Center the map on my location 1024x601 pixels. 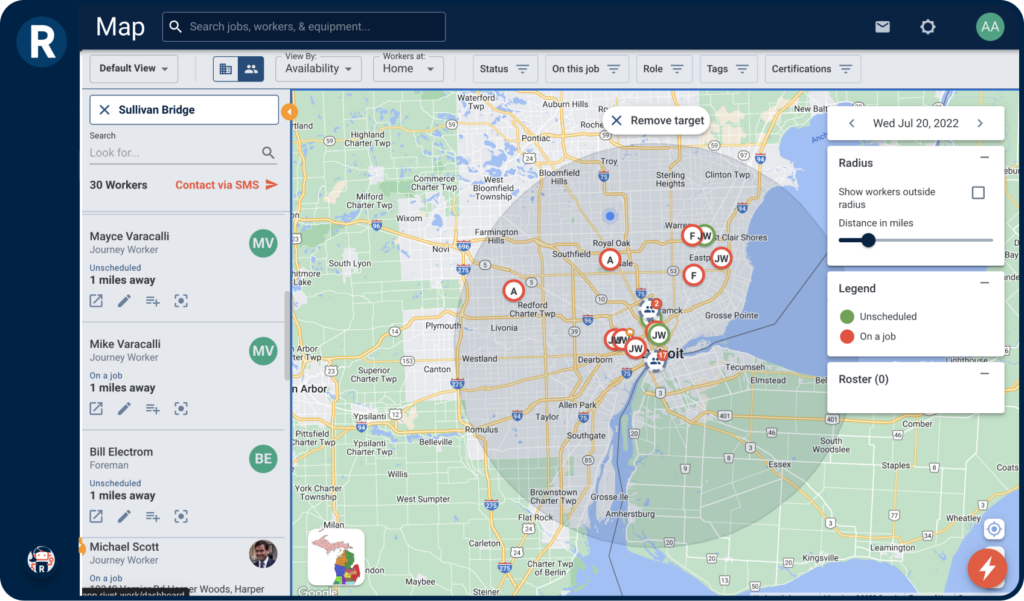point(994,529)
